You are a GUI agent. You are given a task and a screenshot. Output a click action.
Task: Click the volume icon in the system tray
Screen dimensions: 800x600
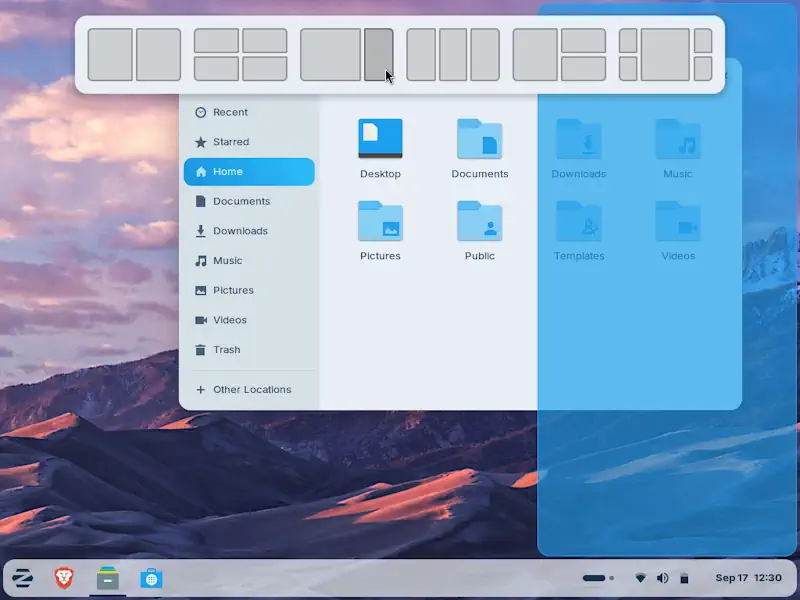(x=662, y=577)
